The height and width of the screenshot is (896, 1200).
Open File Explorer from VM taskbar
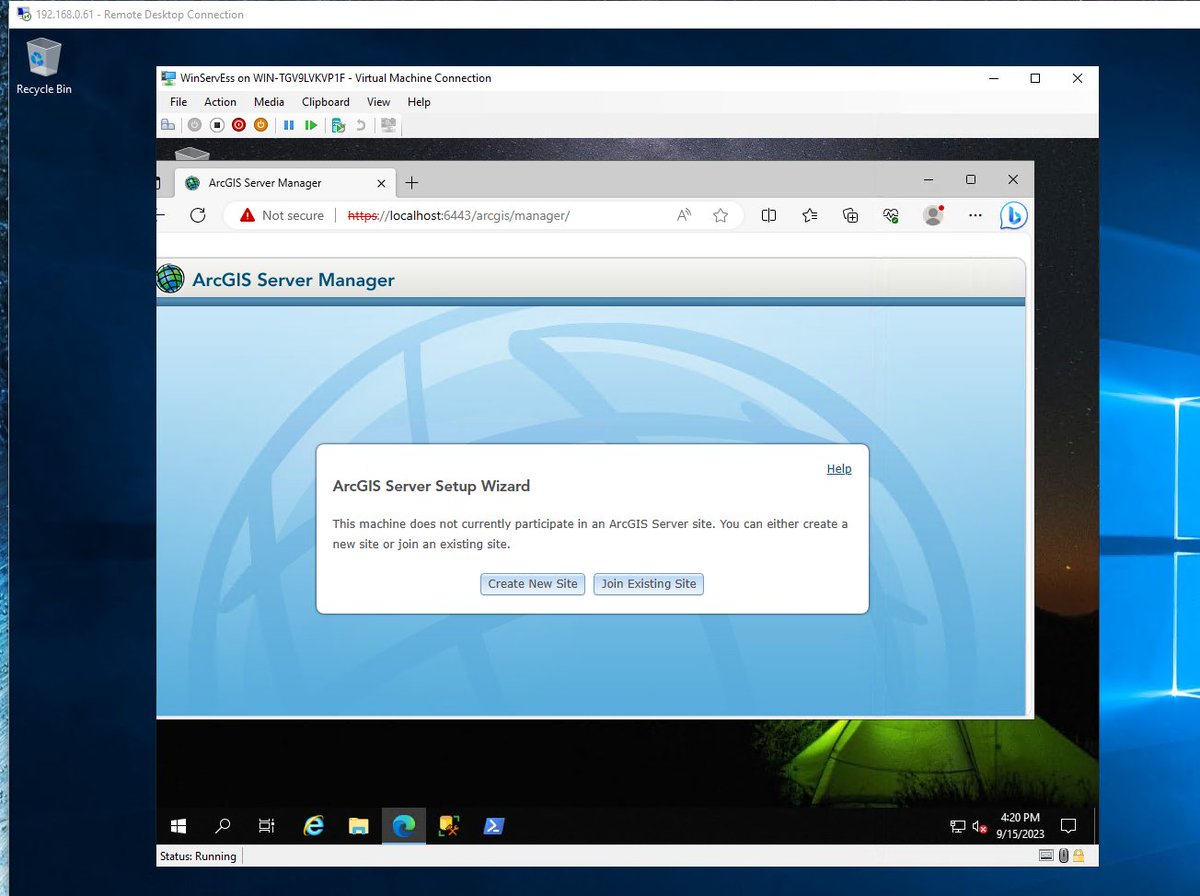coord(359,826)
